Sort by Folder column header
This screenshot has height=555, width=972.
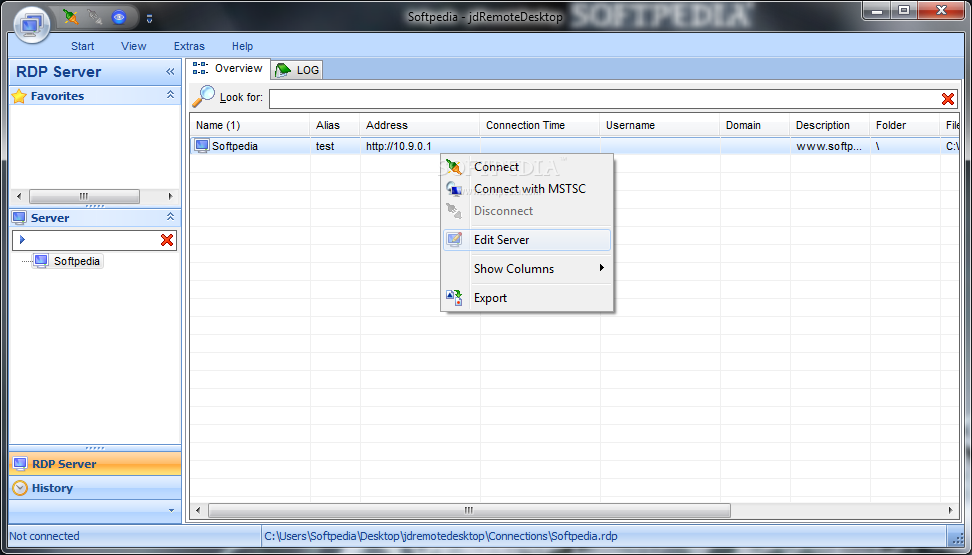pos(904,125)
